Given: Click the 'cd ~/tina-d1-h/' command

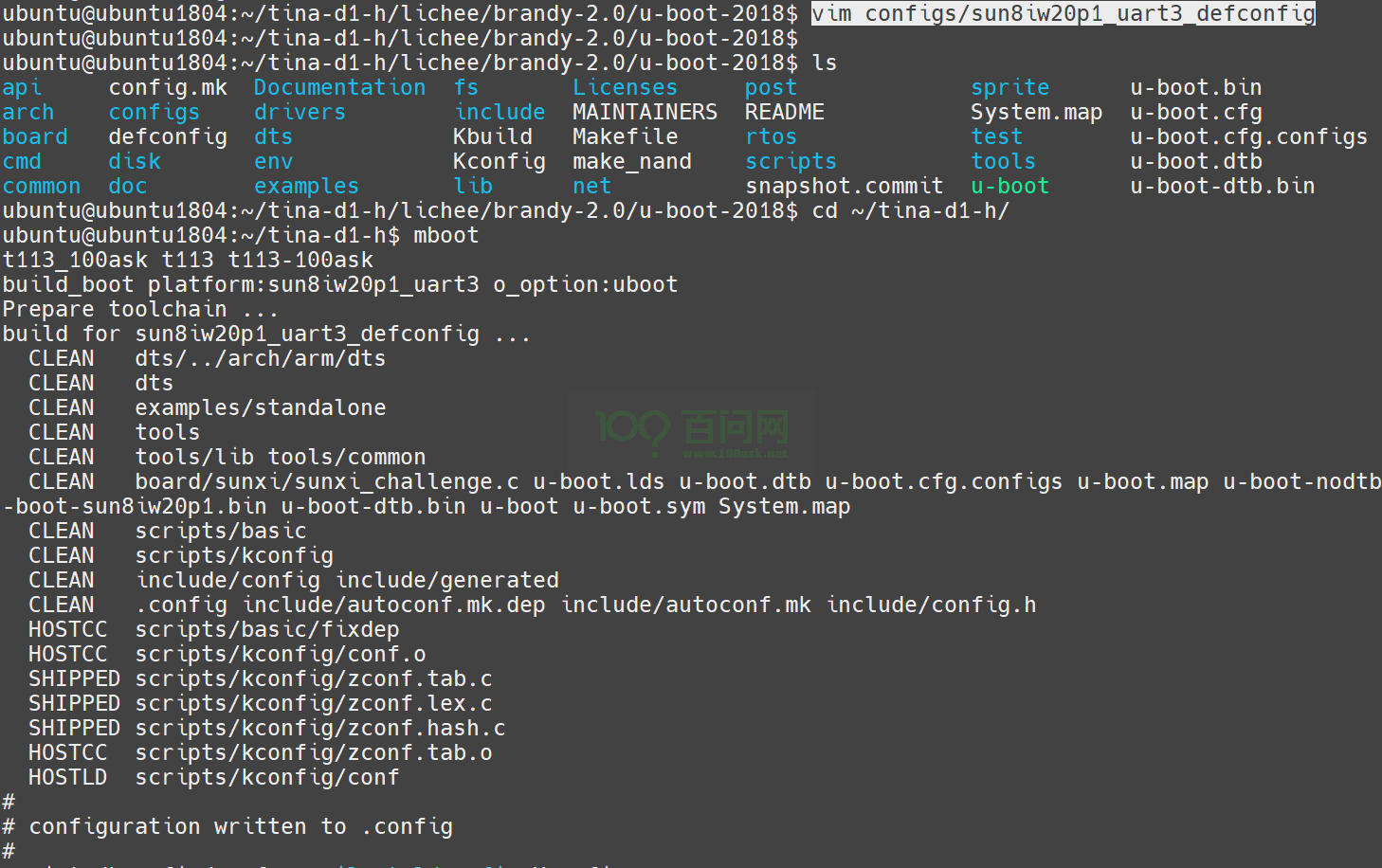Looking at the screenshot, I should click(910, 210).
